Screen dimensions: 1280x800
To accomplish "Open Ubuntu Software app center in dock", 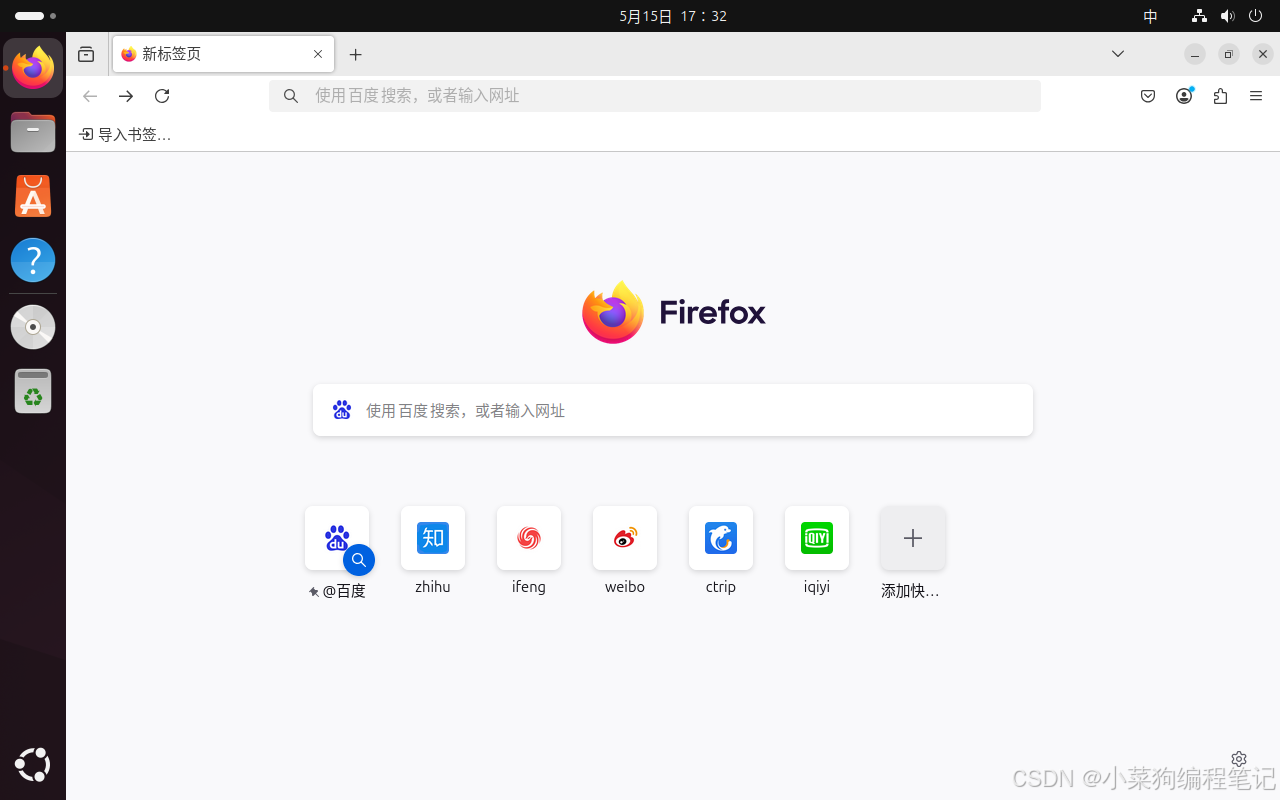I will point(33,196).
